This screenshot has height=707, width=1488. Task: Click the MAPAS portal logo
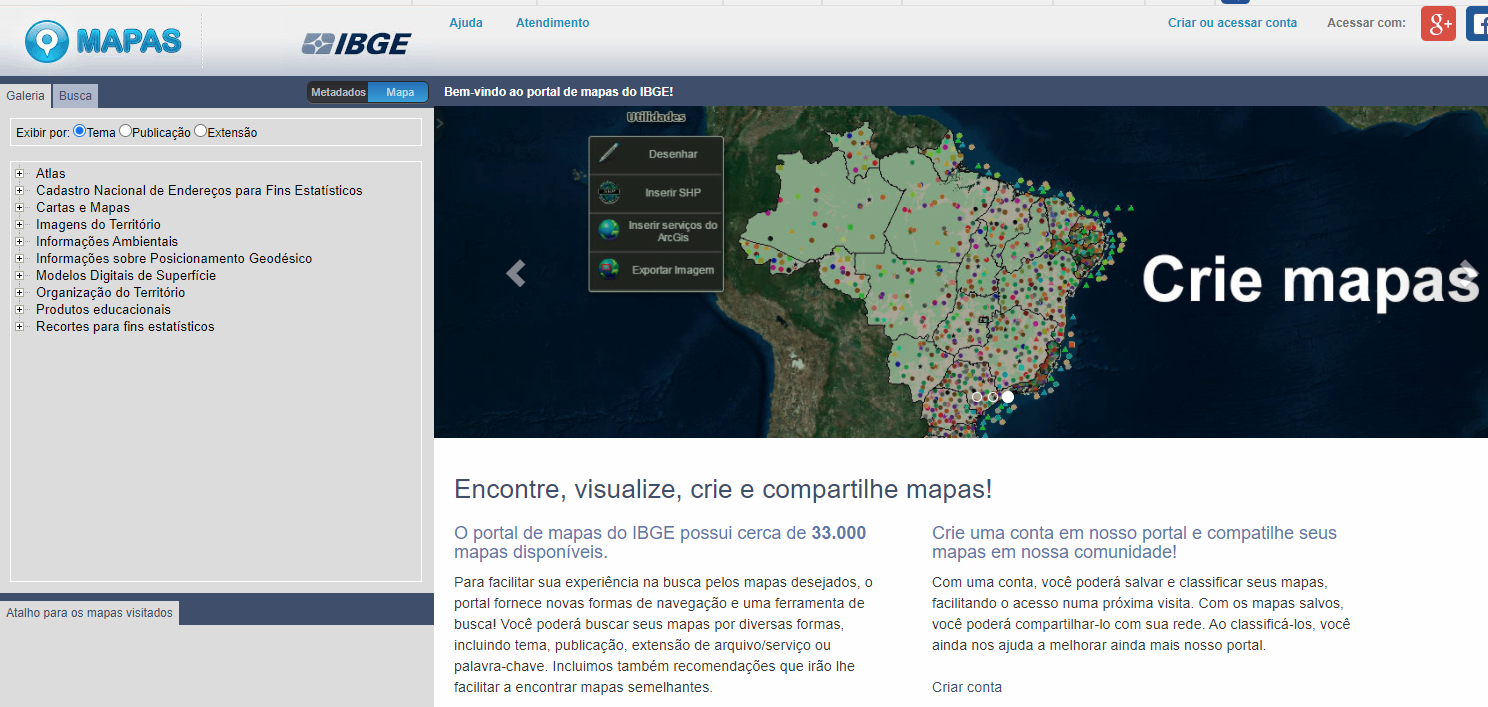pos(103,41)
